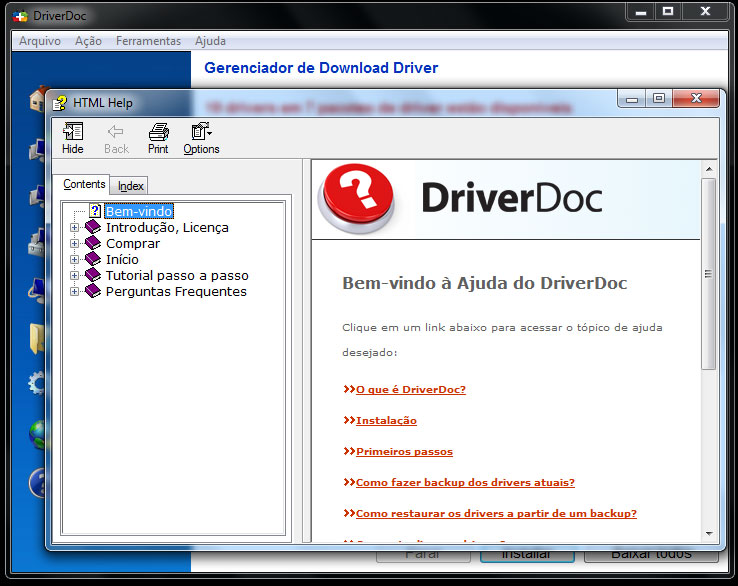
Task: Select the Comprar tree item text
Action: pyautogui.click(x=133, y=243)
